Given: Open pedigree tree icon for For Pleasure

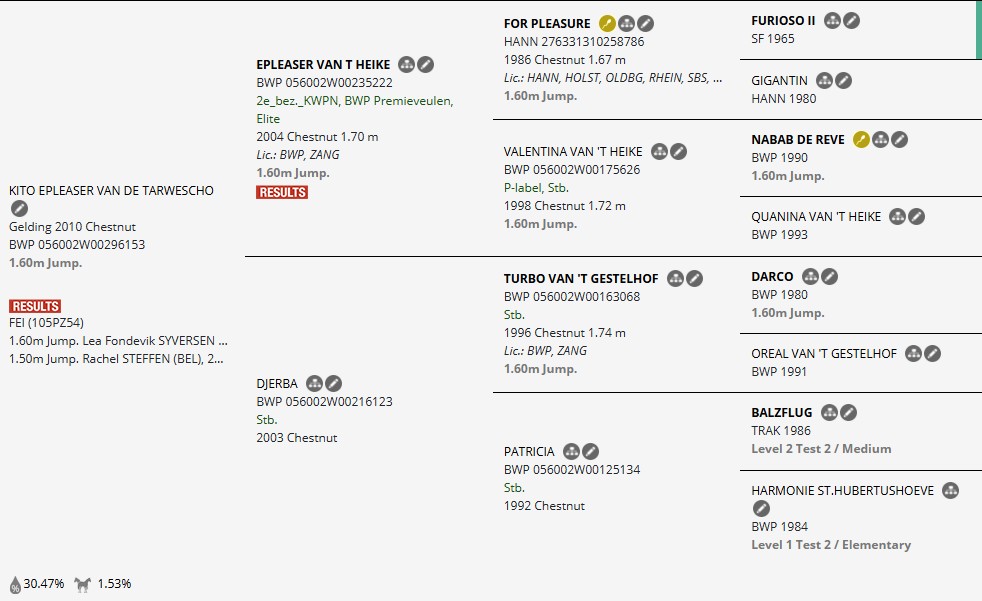Looking at the screenshot, I should pyautogui.click(x=626, y=23).
